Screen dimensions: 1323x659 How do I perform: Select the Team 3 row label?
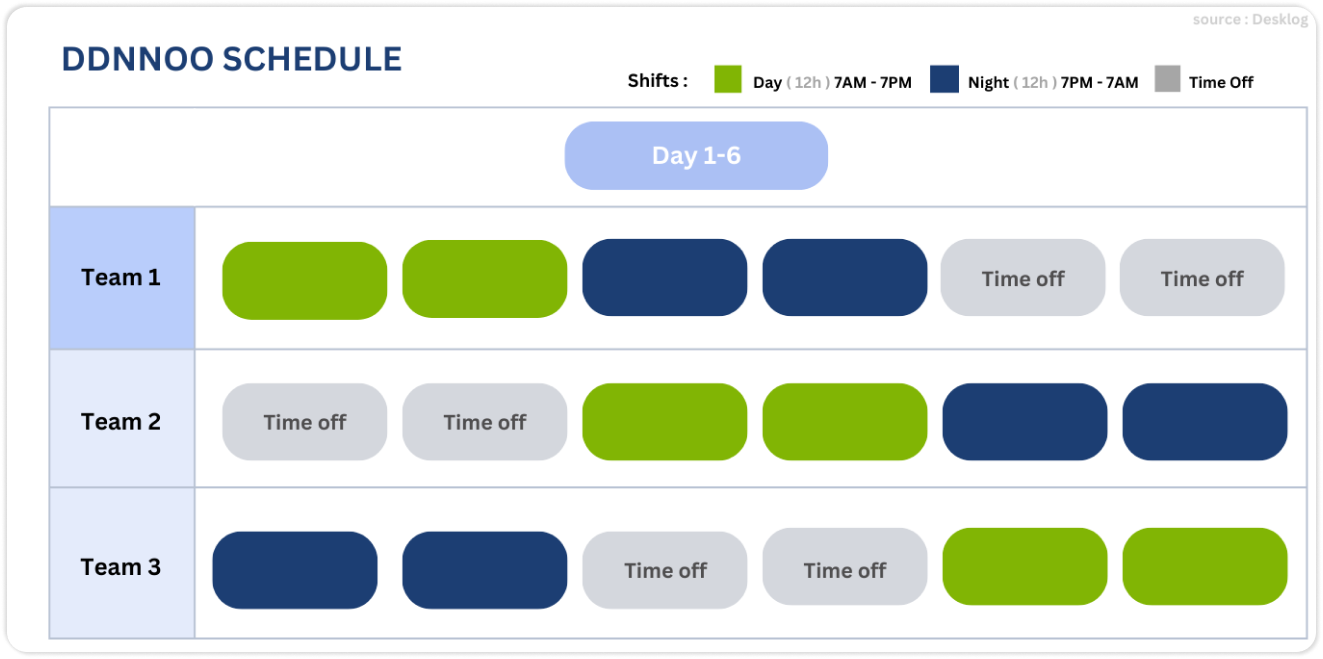[121, 567]
